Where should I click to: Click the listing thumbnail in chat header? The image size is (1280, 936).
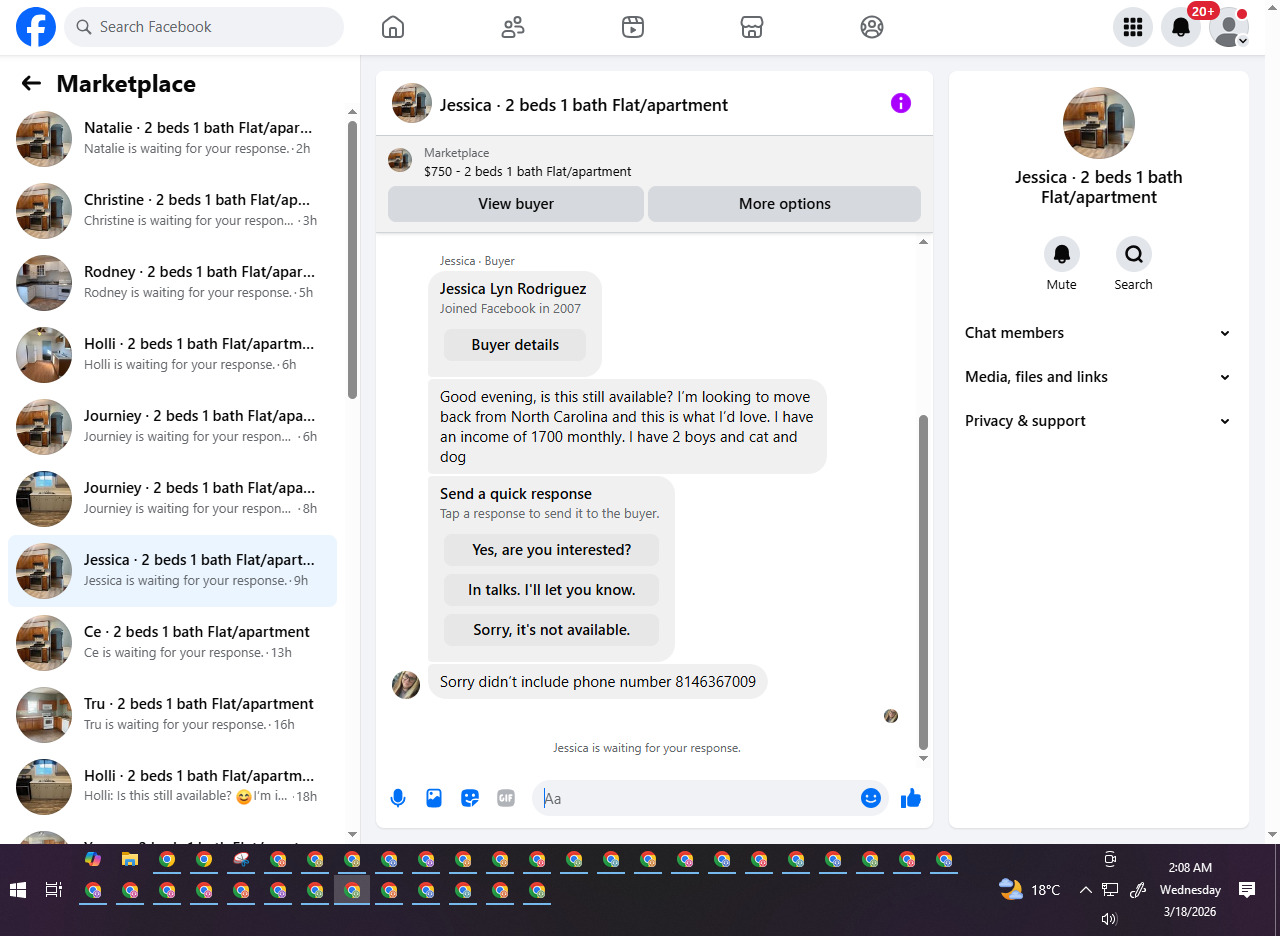coord(411,103)
